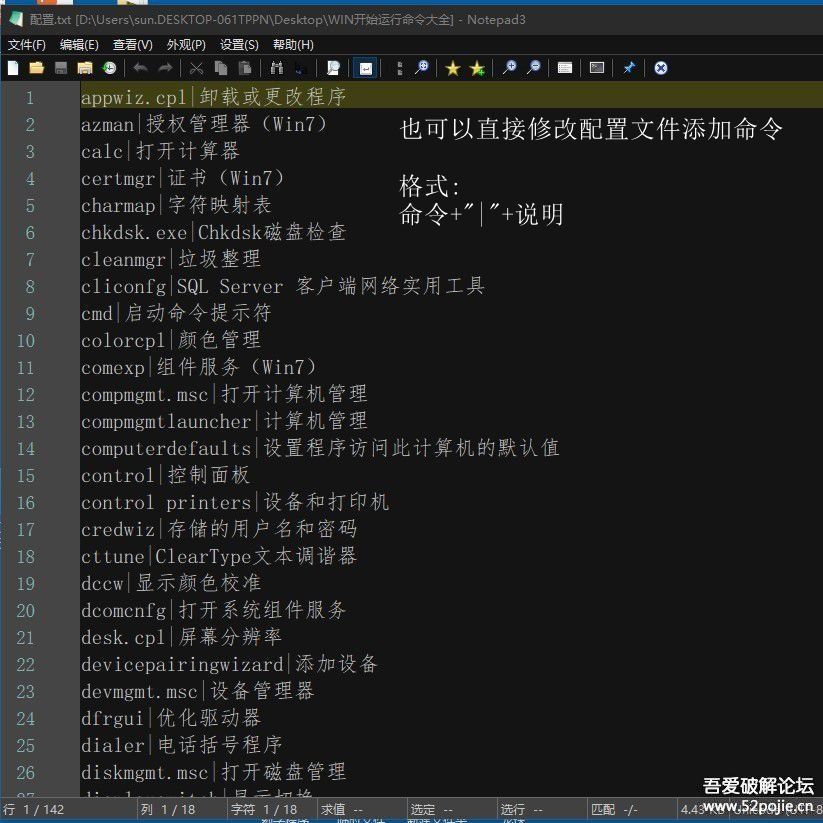Screen dimensions: 823x823
Task: Click the line 'calc|打开计算器'
Action: tap(160, 151)
